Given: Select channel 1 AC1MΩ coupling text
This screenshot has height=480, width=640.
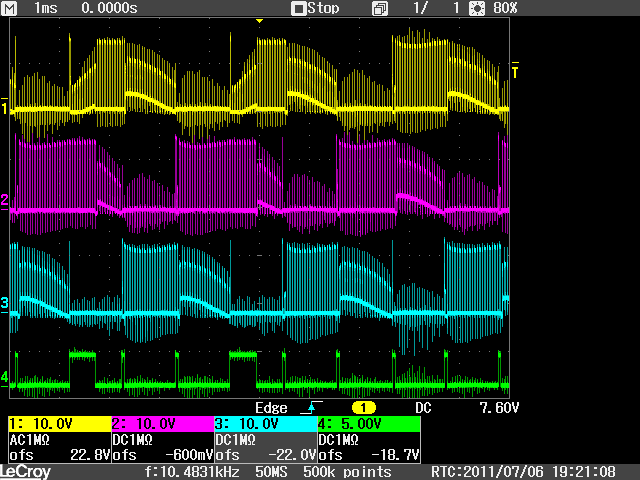Looking at the screenshot, I should coord(29,440).
